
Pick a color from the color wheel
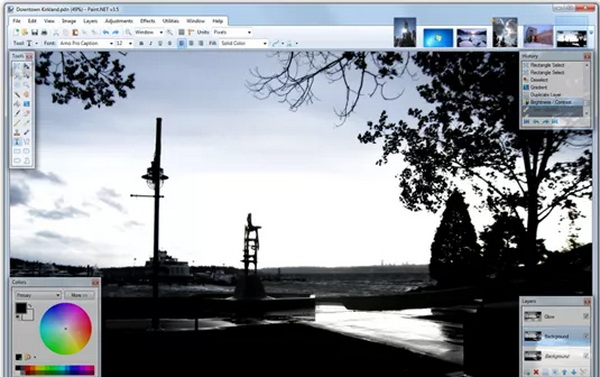click(66, 328)
